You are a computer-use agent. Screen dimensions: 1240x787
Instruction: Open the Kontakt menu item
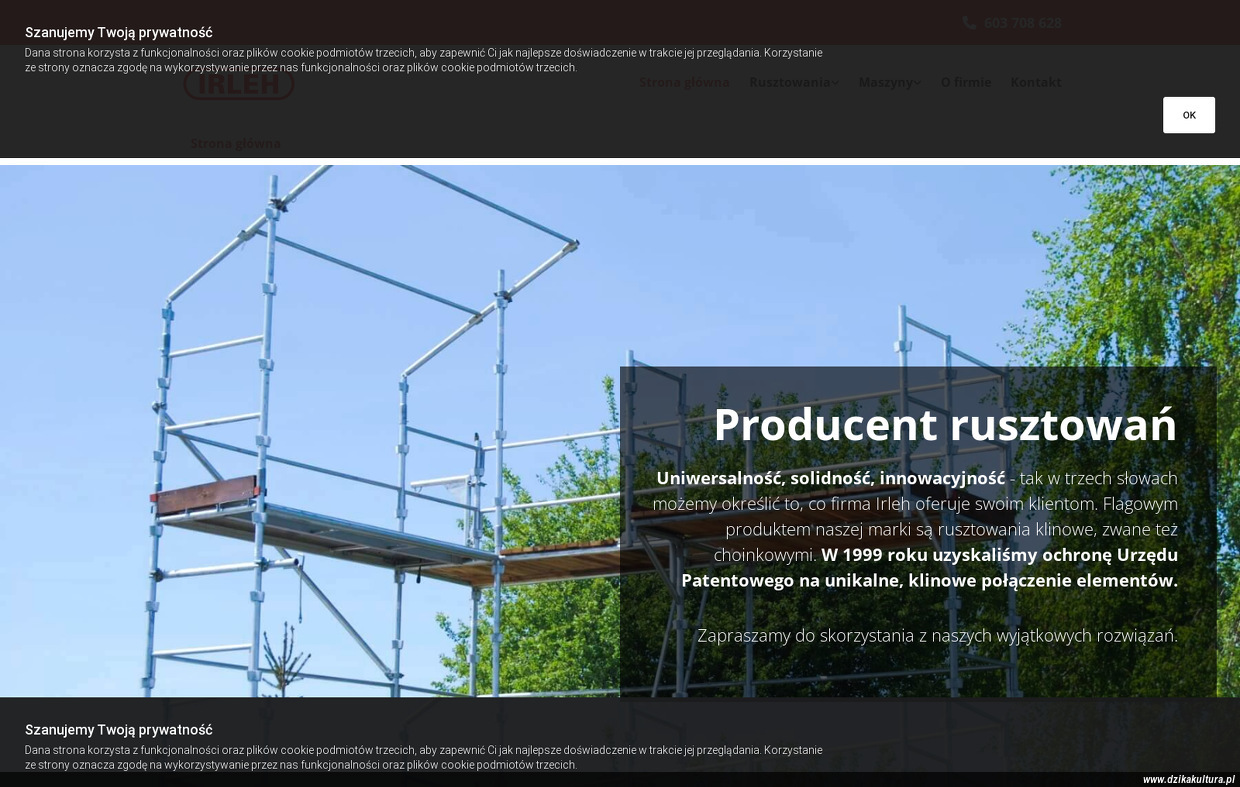pyautogui.click(x=1035, y=82)
